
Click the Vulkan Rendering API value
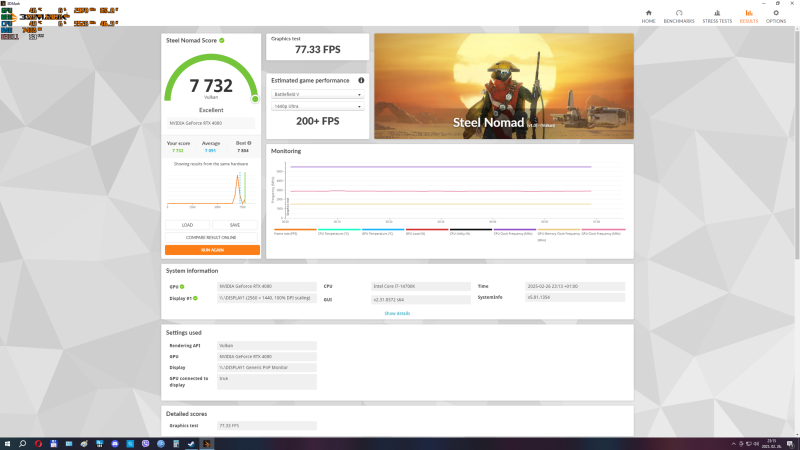[x=267, y=345]
